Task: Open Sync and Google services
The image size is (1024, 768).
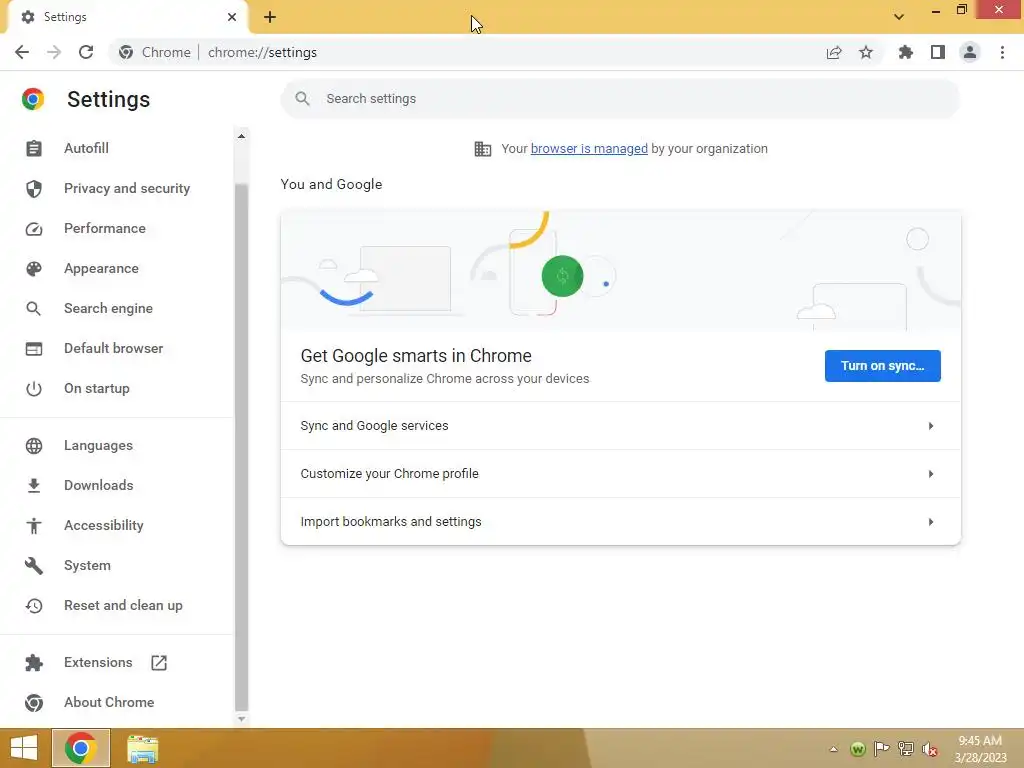Action: coord(620,426)
